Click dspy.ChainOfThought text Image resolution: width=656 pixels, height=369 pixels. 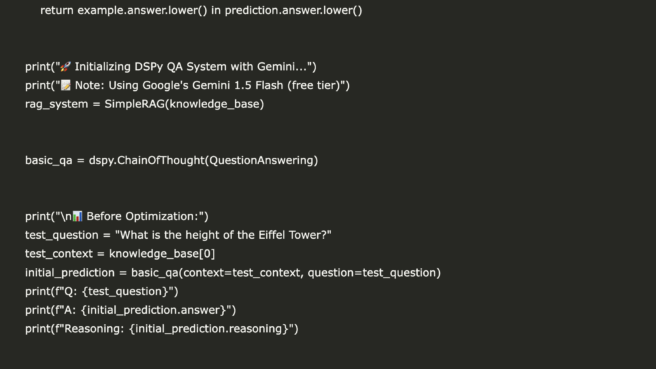[x=146, y=160]
